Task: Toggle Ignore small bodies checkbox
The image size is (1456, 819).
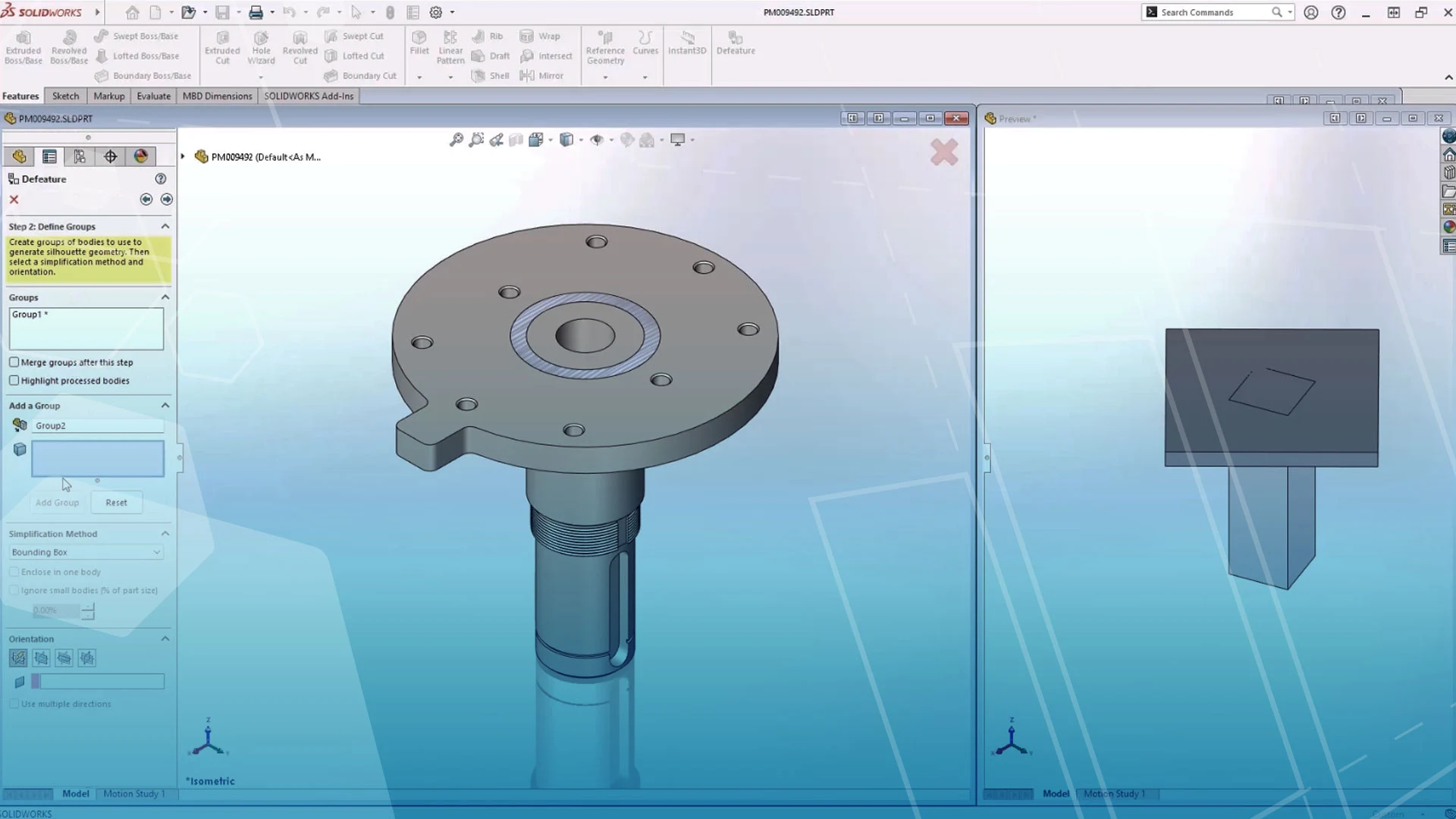Action: (14, 590)
